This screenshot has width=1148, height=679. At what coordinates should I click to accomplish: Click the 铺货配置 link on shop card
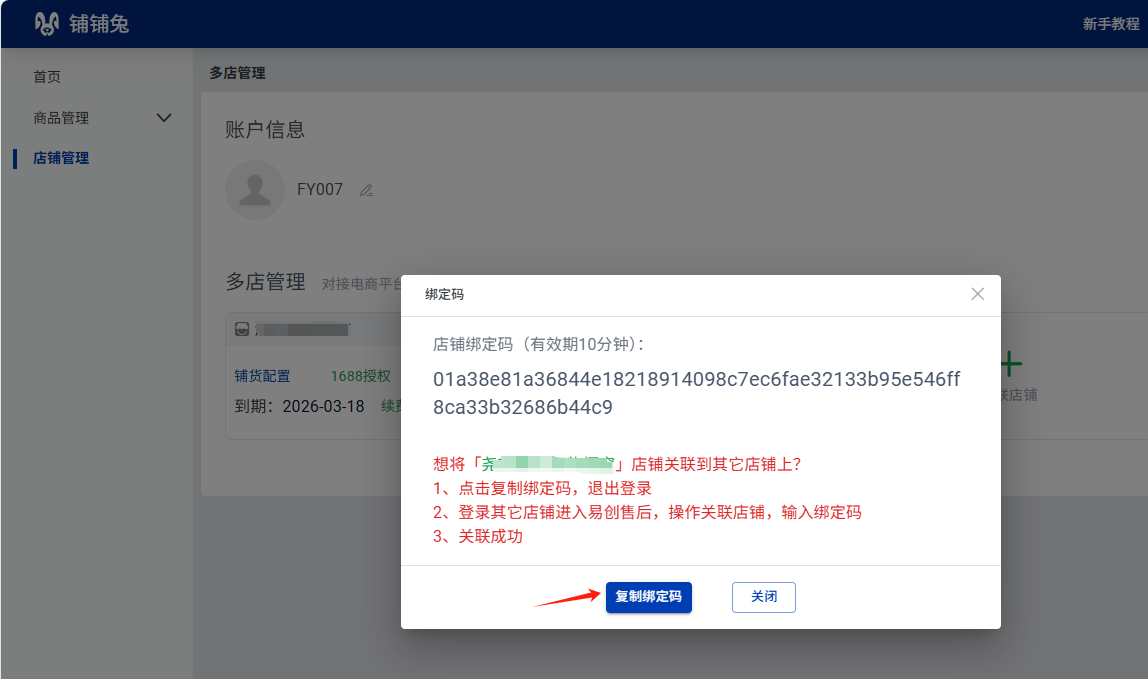point(262,376)
